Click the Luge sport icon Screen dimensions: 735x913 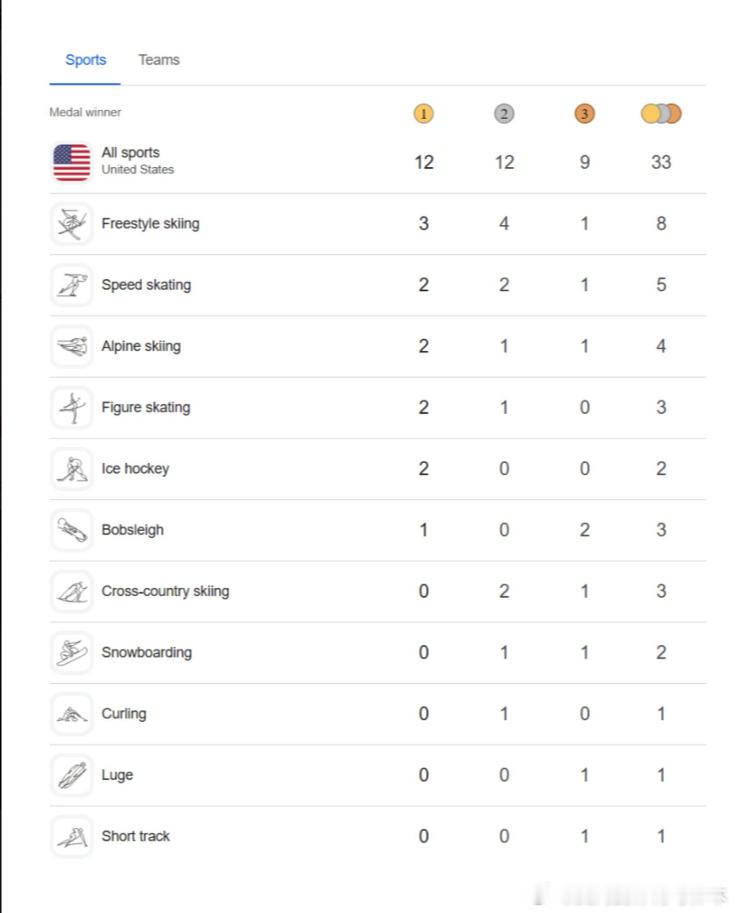(x=72, y=775)
